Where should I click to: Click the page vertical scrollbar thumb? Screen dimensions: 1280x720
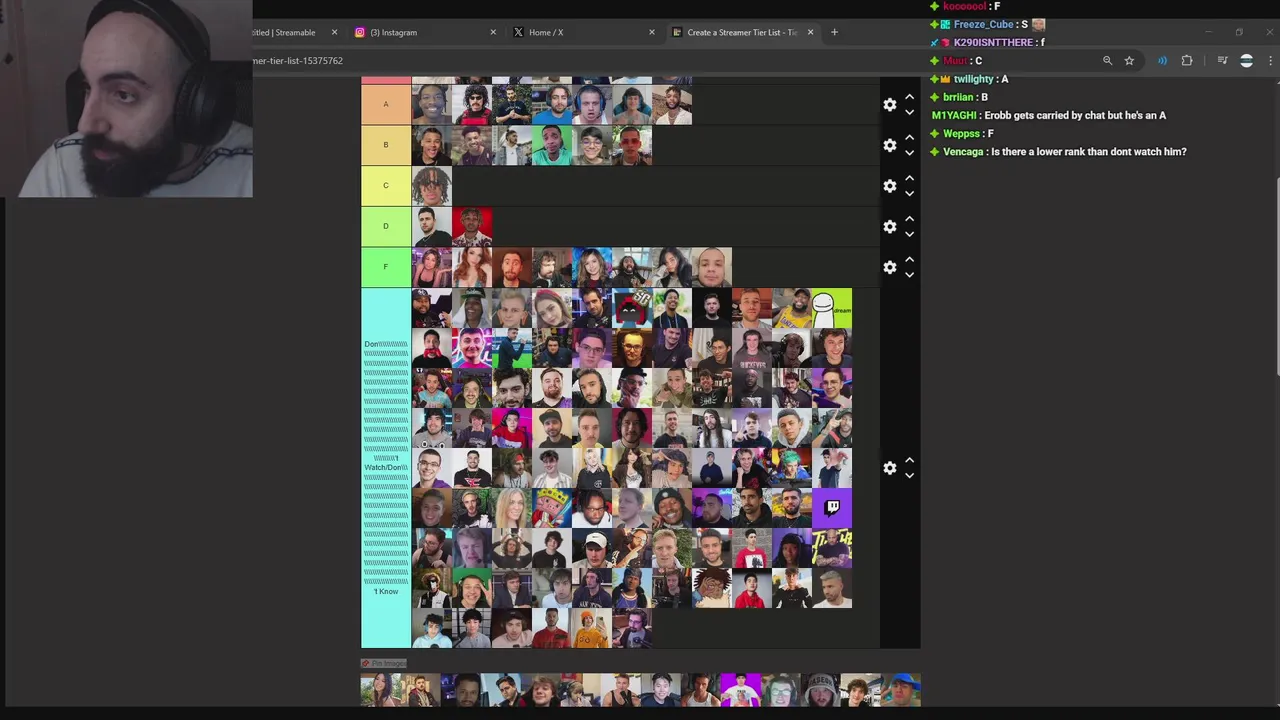1277,277
